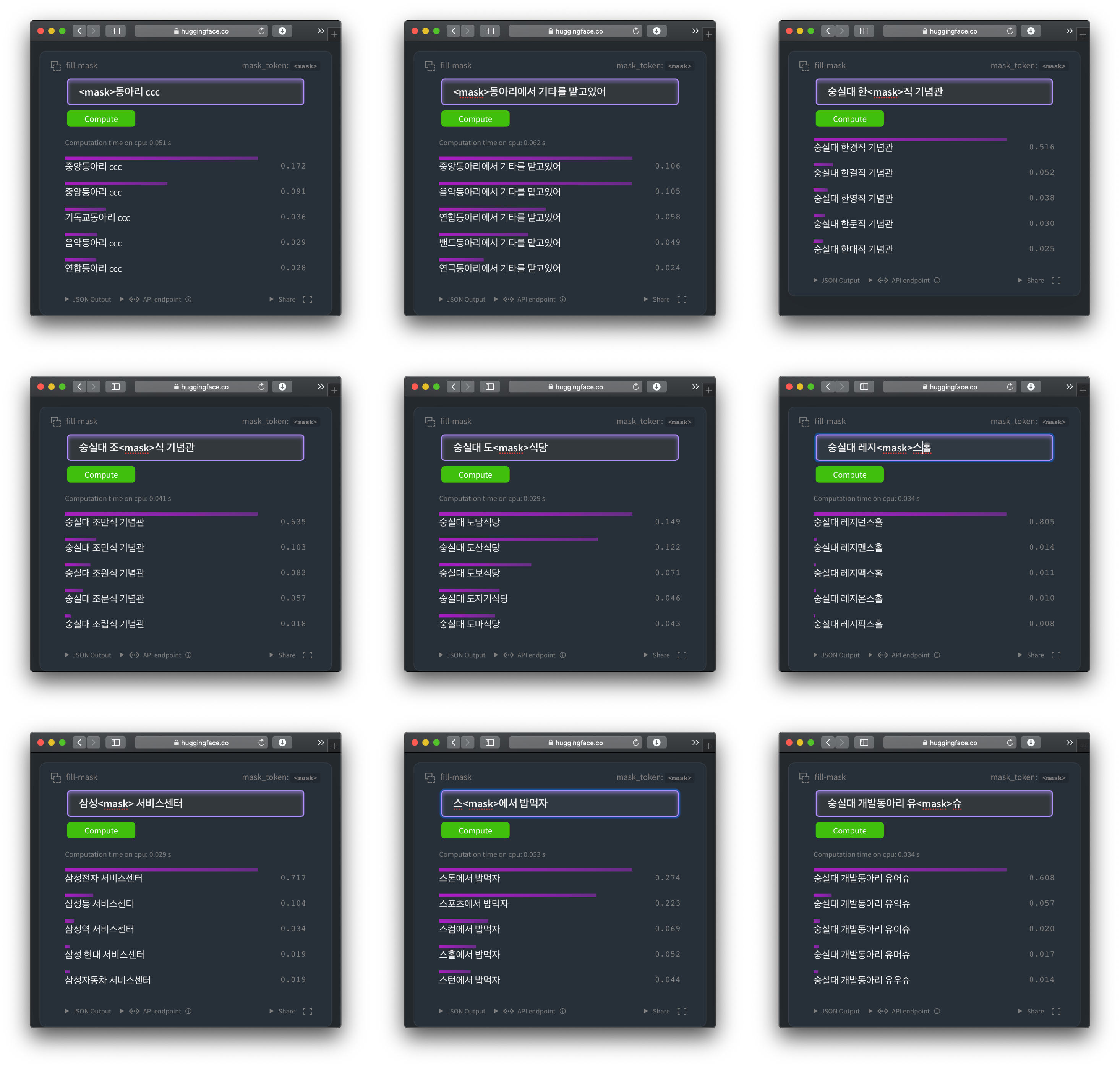The image size is (1120, 1075).
Task: Click Compute below '<mask>동아리 ccc' input
Action: click(100, 119)
